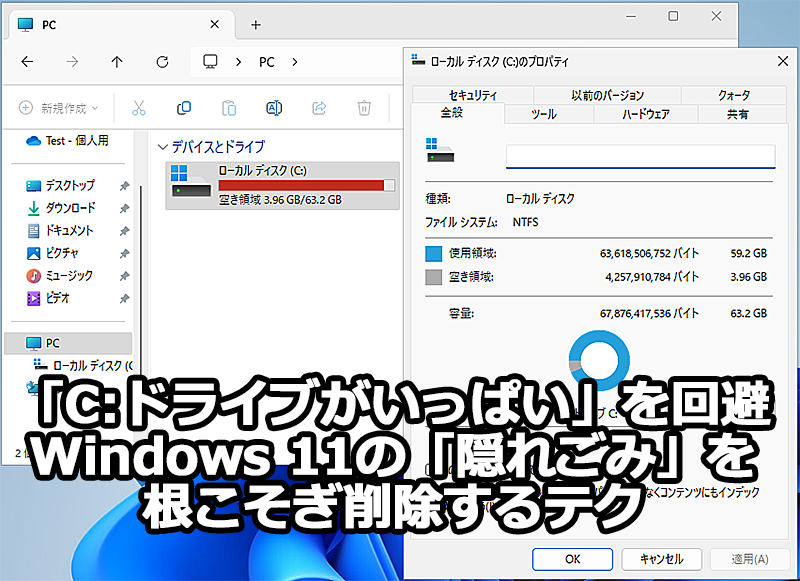Open new tab with plus button
Image resolution: width=800 pixels, height=581 pixels.
point(256,24)
